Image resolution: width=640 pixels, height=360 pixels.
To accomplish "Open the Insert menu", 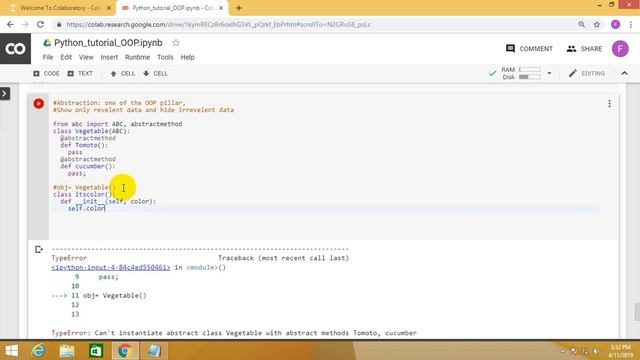I will tap(109, 57).
